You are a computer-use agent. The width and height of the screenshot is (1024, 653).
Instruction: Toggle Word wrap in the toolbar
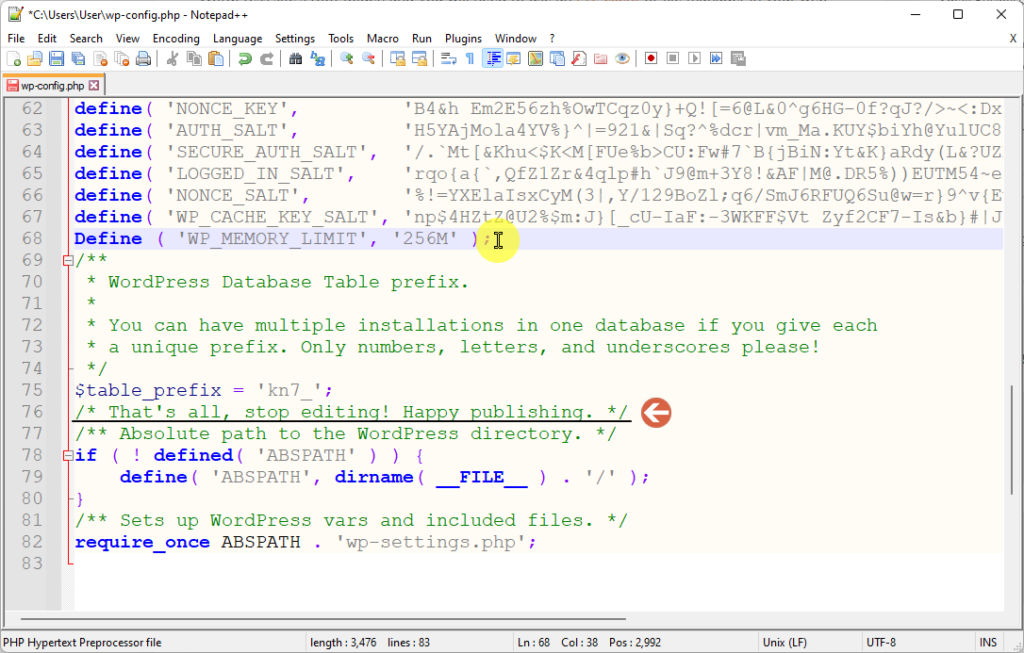point(449,59)
